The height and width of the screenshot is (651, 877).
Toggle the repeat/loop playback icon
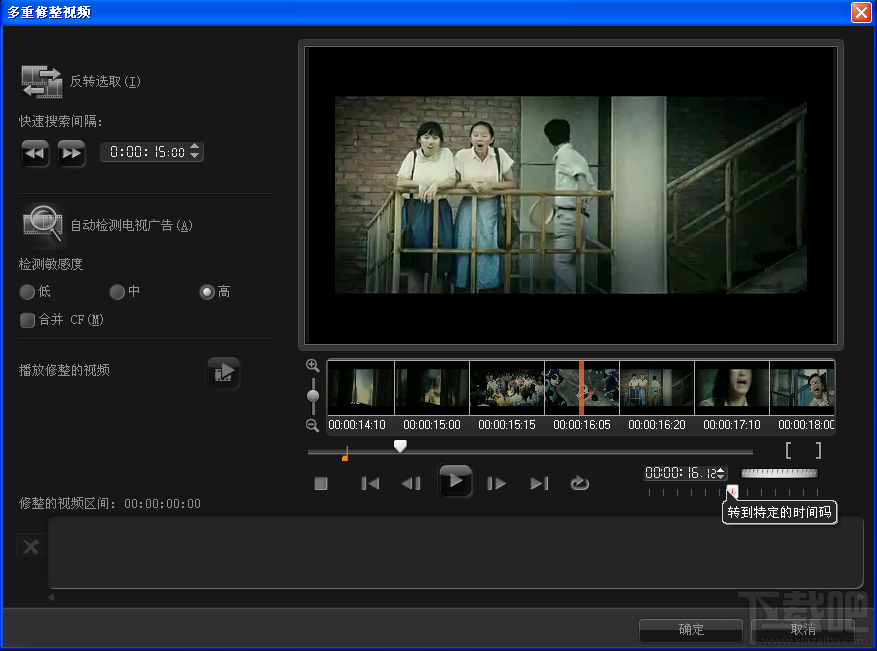580,484
